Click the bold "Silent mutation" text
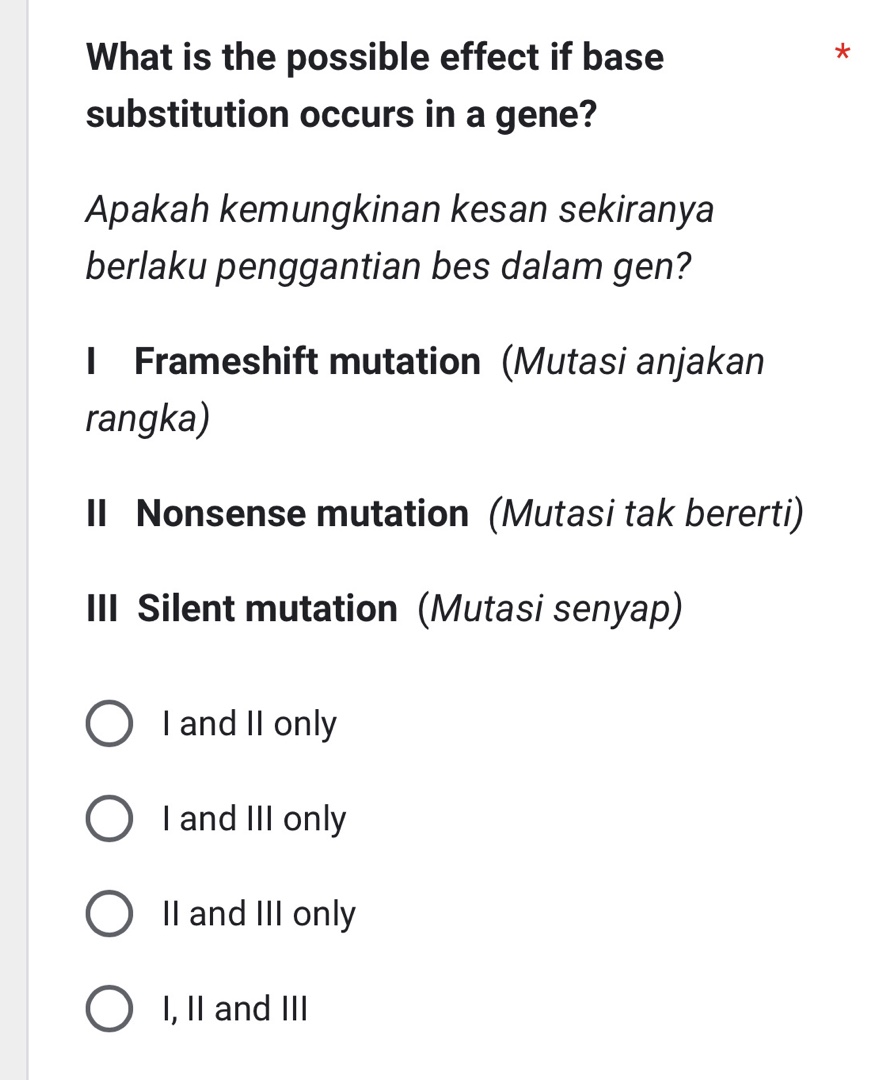Viewport: 883px width, 1080px height. click(267, 608)
